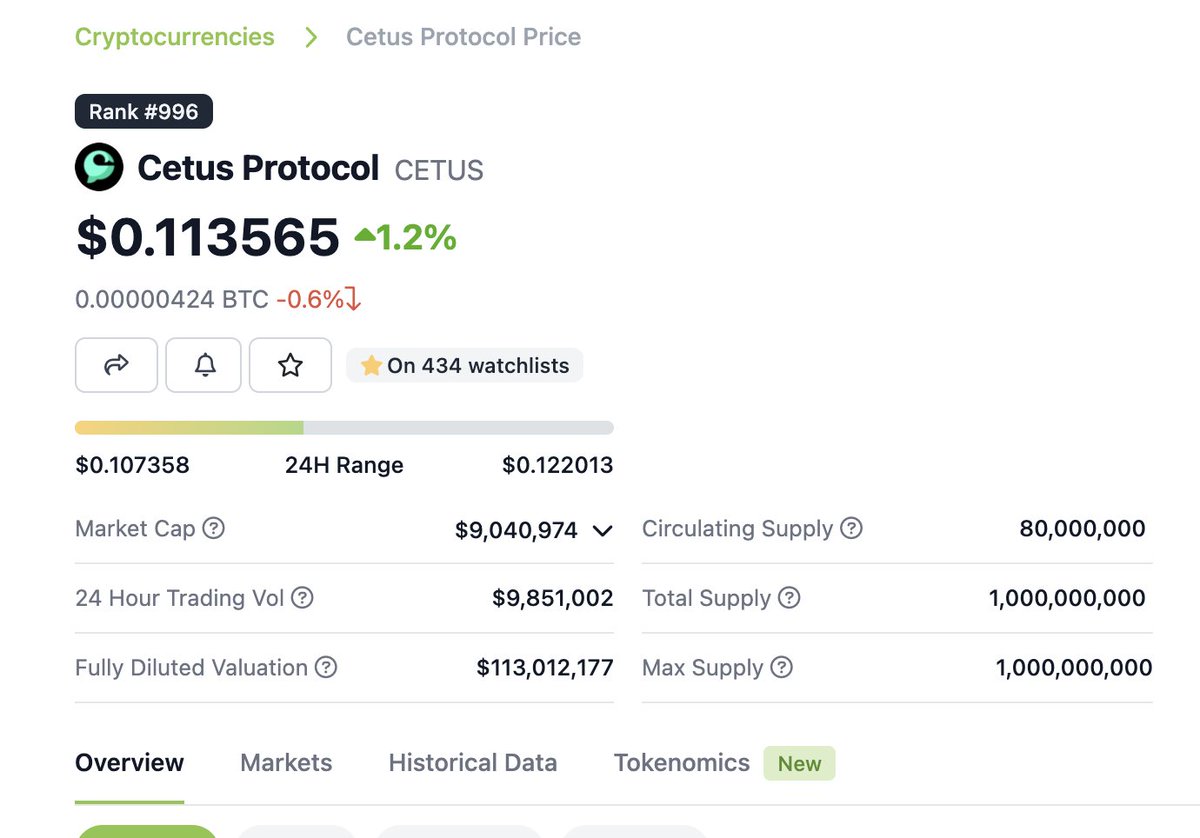The width and height of the screenshot is (1200, 838).
Task: Open Fully Diluted Valuation info icon
Action: [x=326, y=668]
